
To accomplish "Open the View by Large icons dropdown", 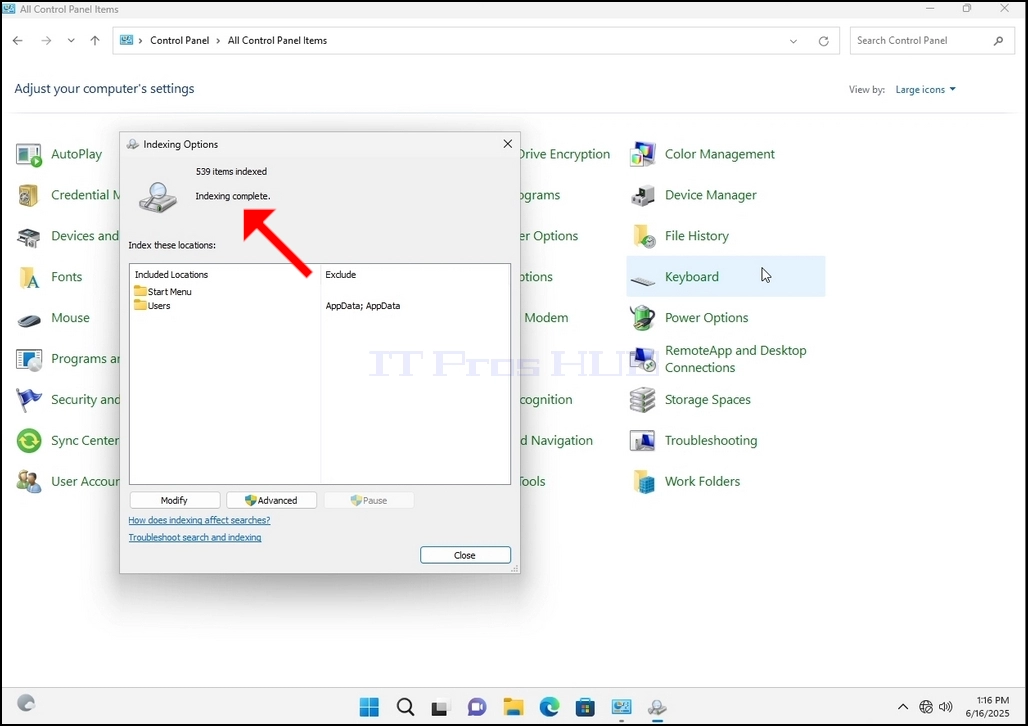I will pyautogui.click(x=926, y=90).
